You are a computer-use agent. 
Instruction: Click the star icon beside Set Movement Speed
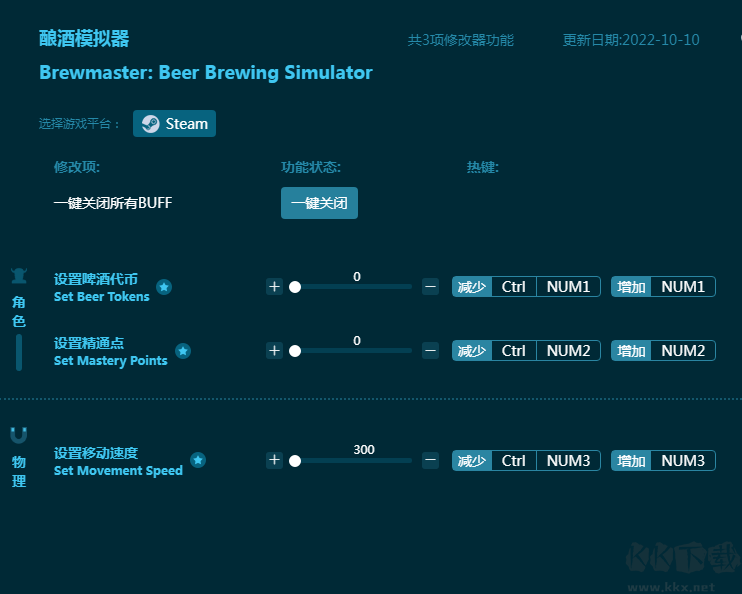pyautogui.click(x=198, y=460)
